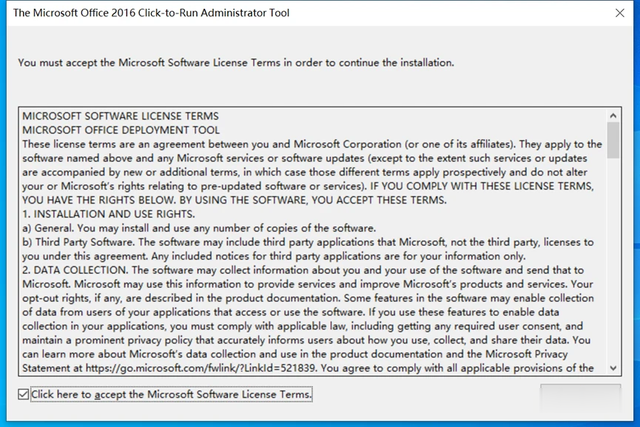This screenshot has height=427, width=640.
Task: Click the dialog title bar text
Action: tap(151, 13)
